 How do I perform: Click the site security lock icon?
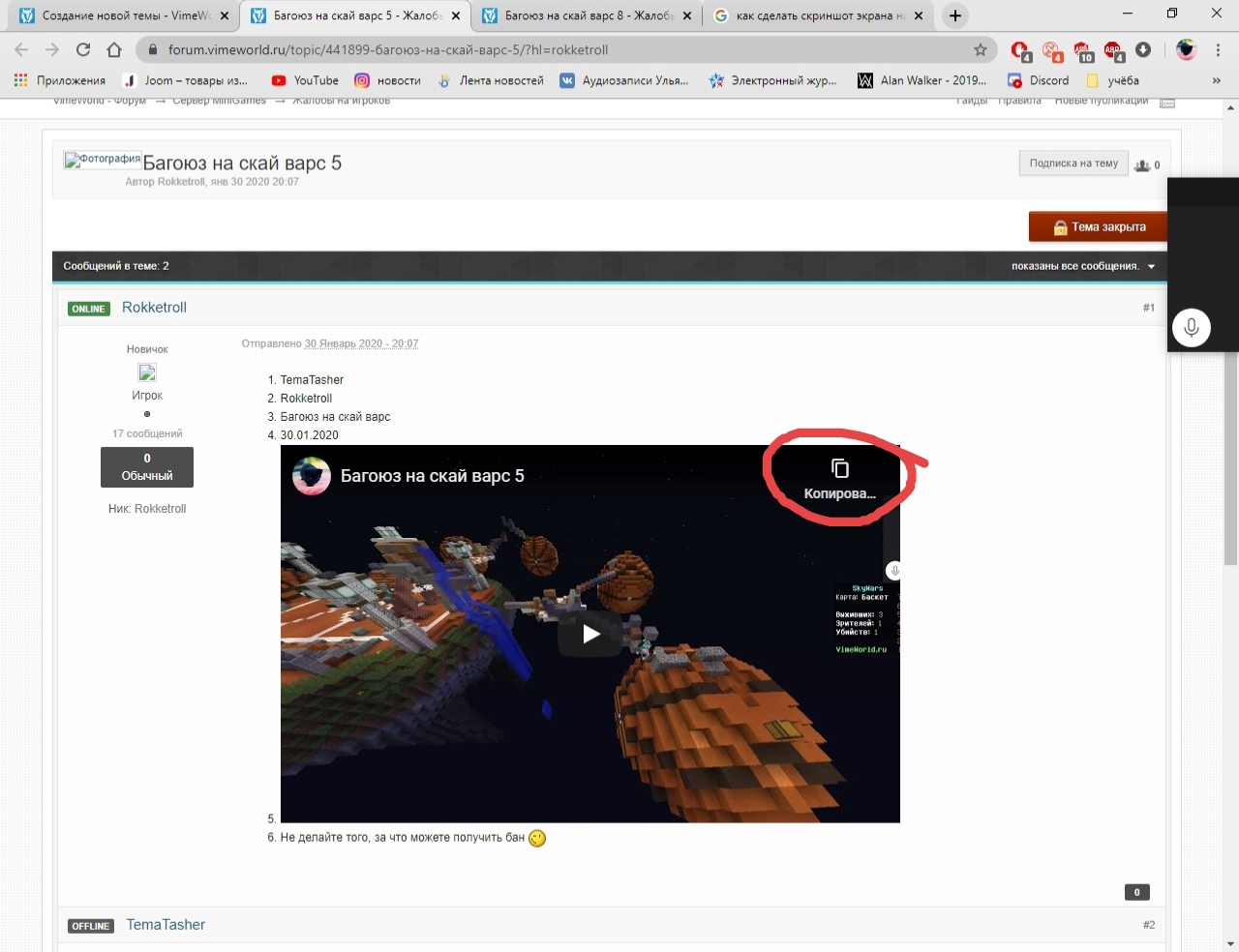pyautogui.click(x=153, y=50)
